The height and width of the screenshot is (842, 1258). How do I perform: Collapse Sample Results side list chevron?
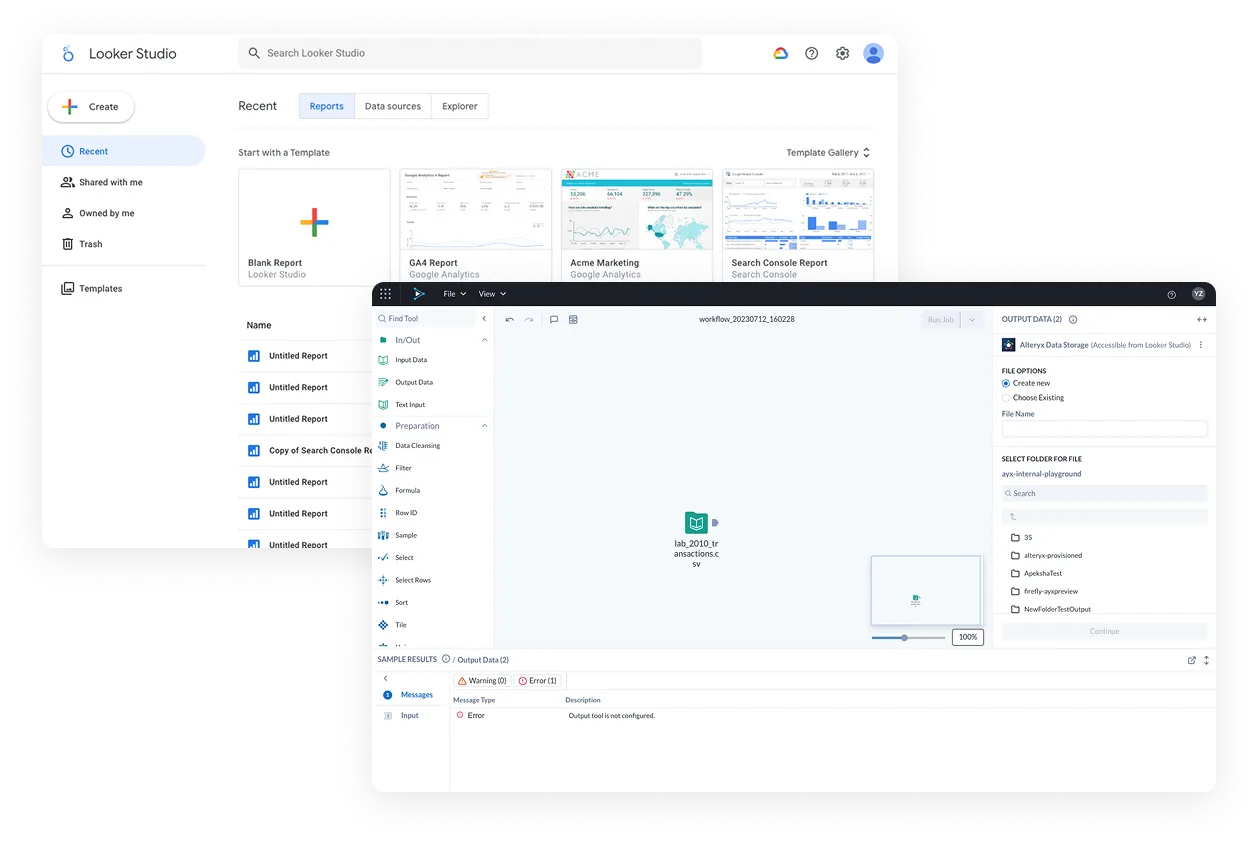point(386,678)
